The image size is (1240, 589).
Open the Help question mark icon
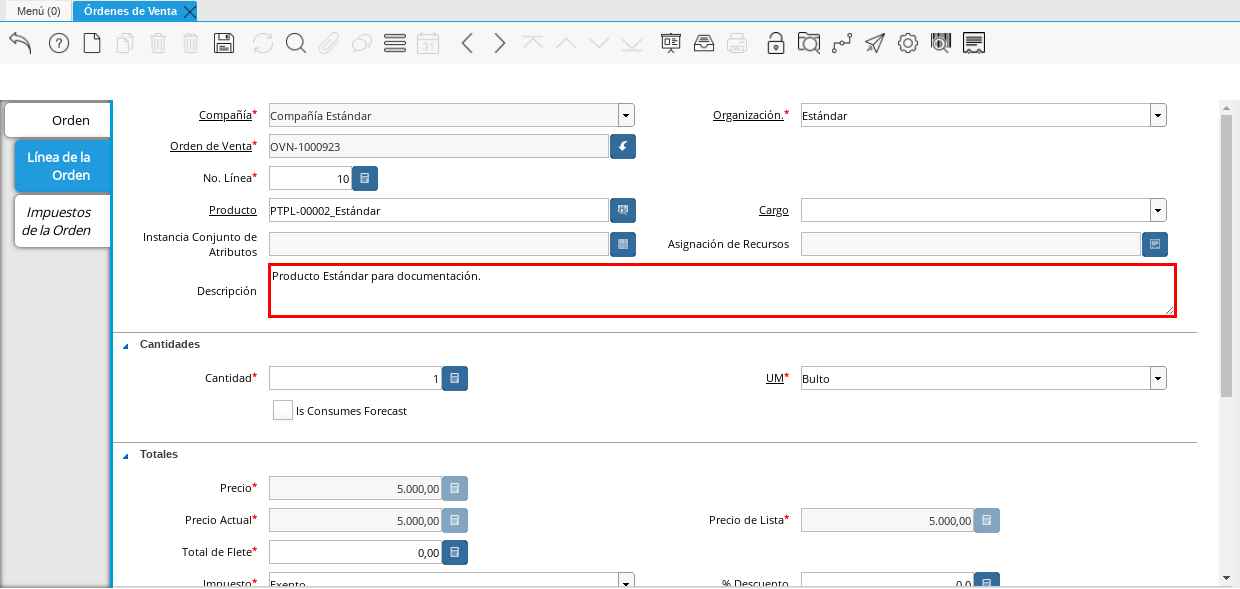59,43
